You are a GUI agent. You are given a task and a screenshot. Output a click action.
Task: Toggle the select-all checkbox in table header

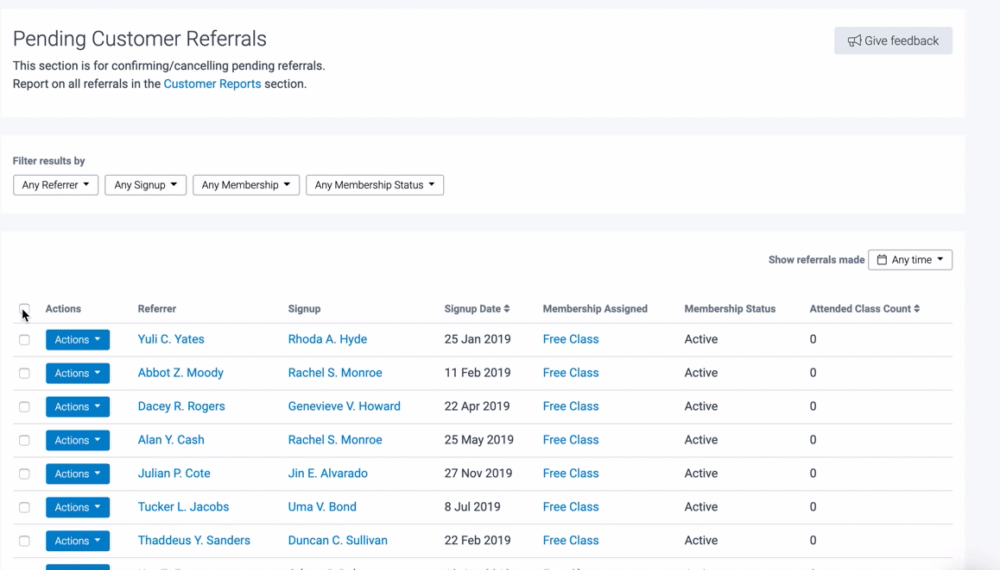pyautogui.click(x=25, y=309)
